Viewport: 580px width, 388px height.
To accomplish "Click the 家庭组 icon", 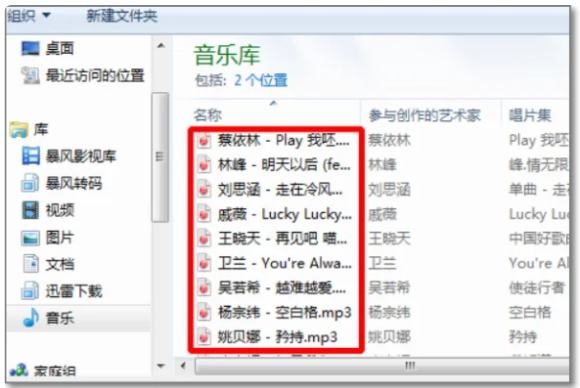I will (x=19, y=370).
